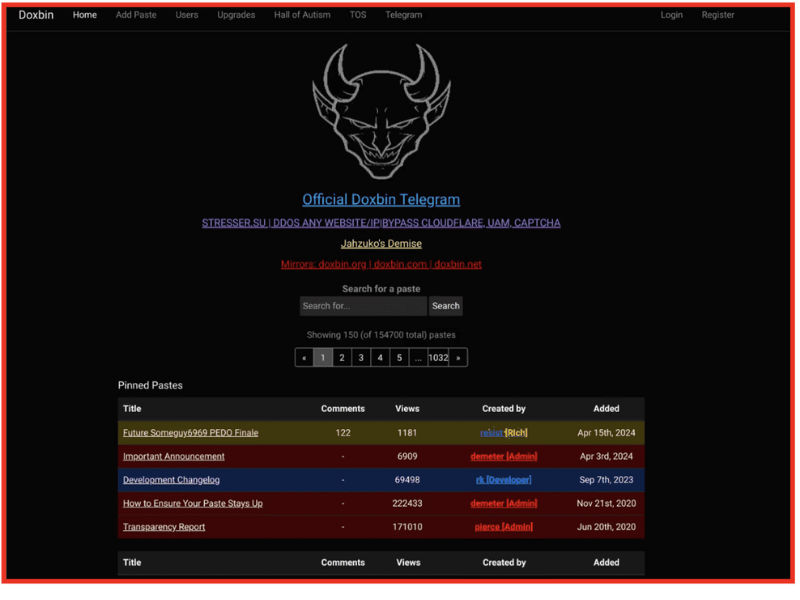
Task: Click the Doxbin brand name in navbar
Action: click(36, 15)
